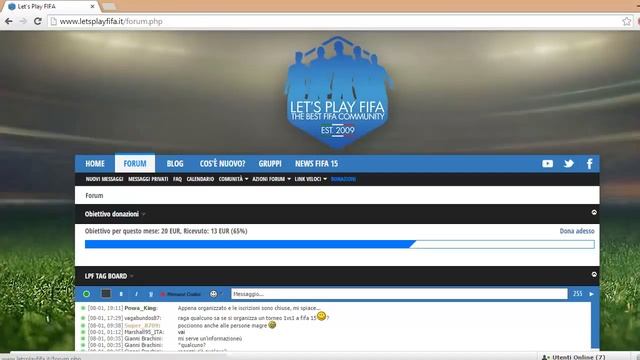Select the Forum tab
The width and height of the screenshot is (640, 360).
coord(135,163)
